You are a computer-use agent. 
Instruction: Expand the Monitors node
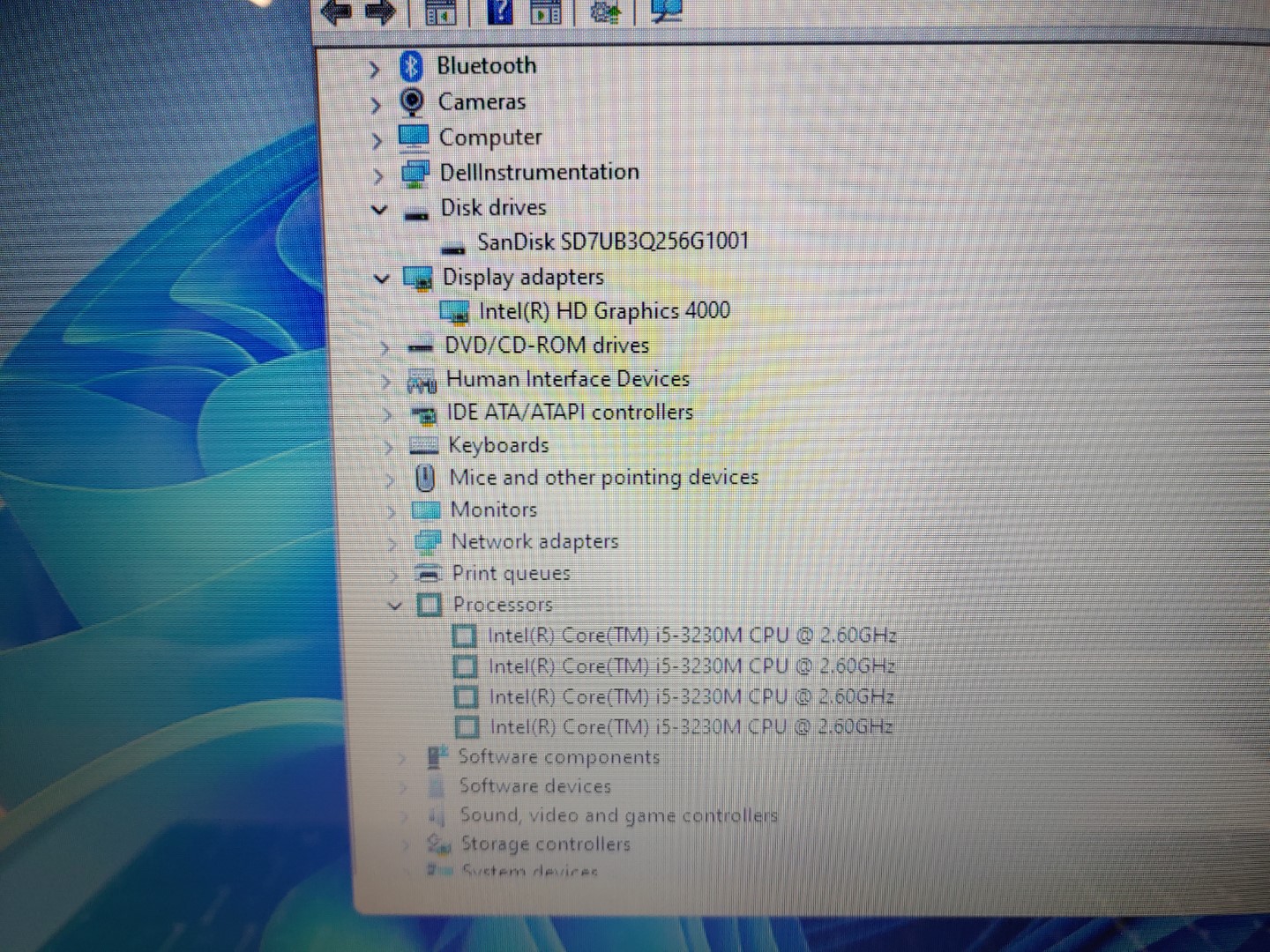click(392, 511)
